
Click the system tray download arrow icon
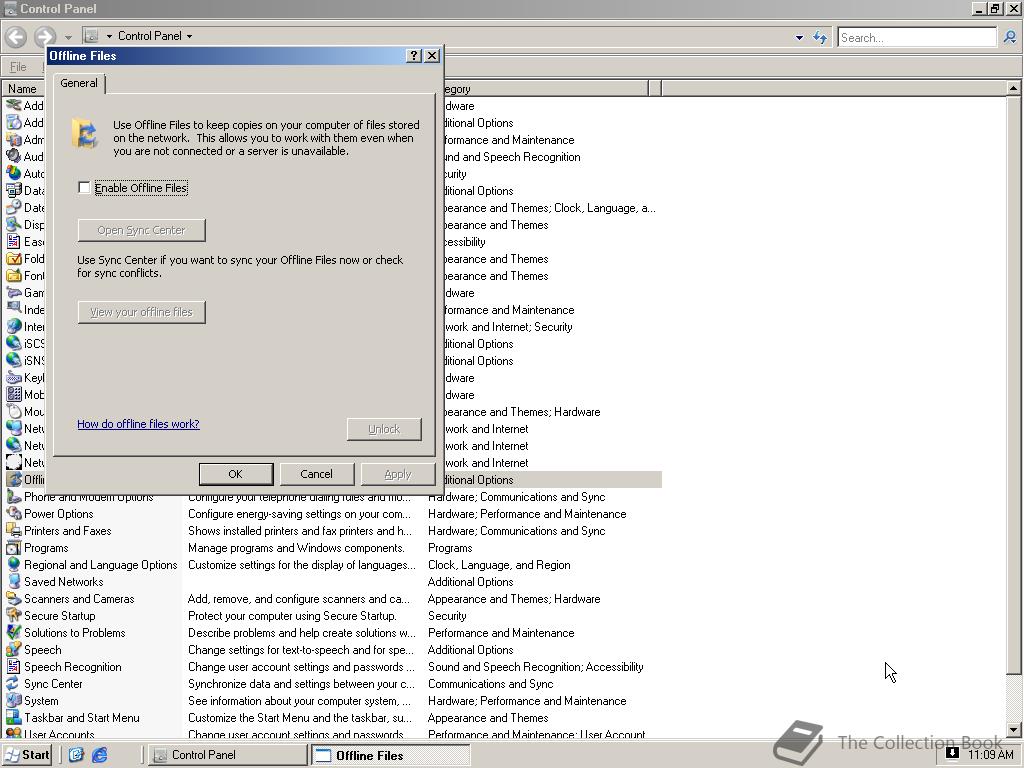click(952, 753)
